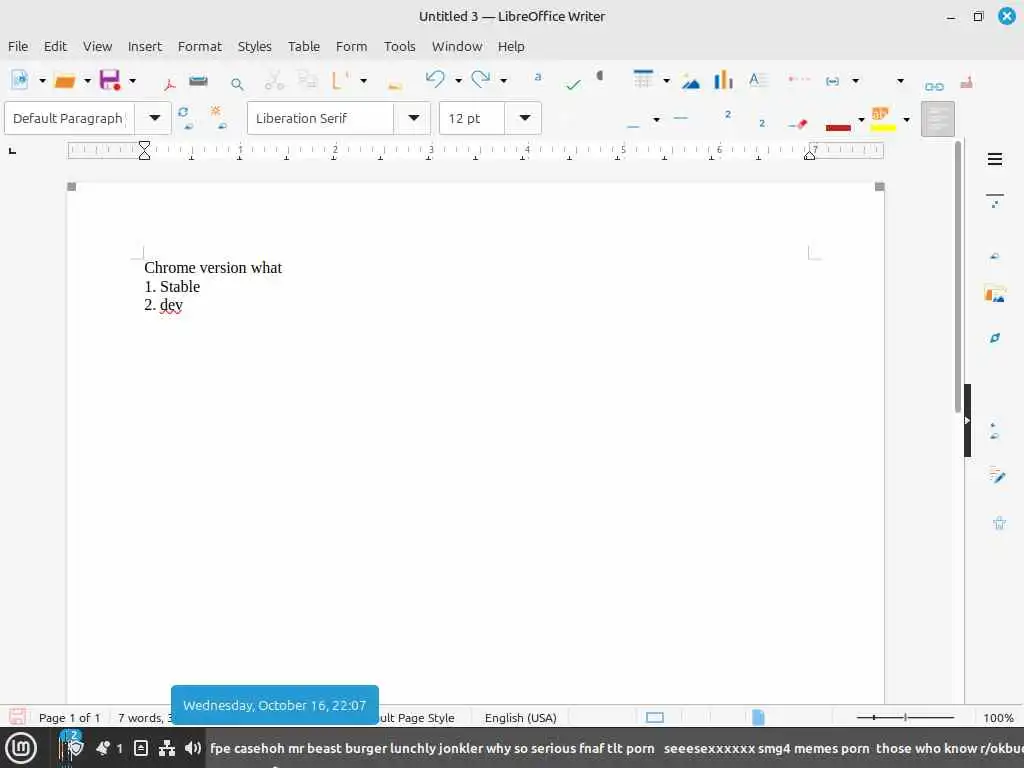1024x768 pixels.
Task: Undo the last action
Action: point(435,79)
